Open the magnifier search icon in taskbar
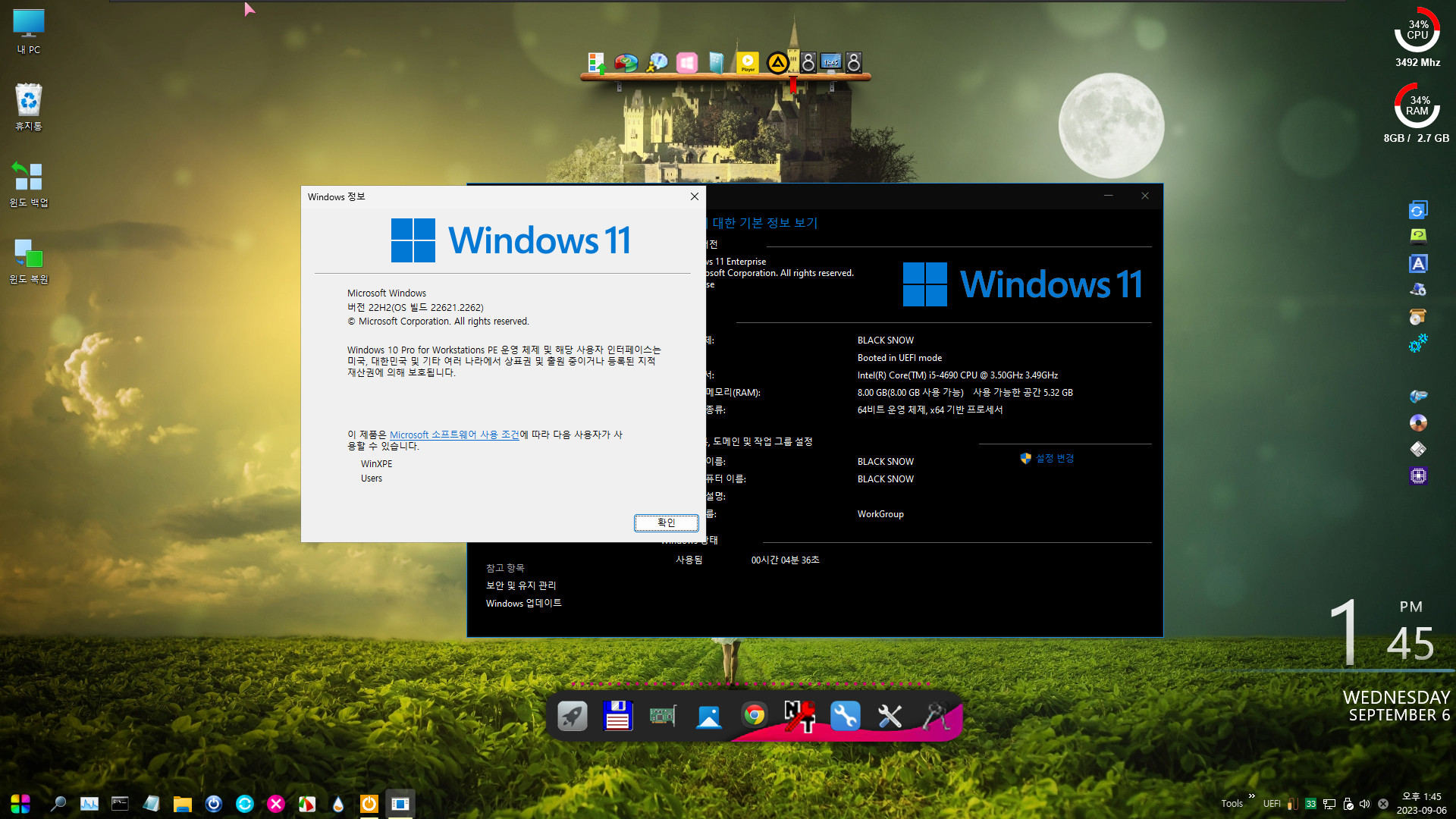This screenshot has width=1456, height=819. coord(58,803)
